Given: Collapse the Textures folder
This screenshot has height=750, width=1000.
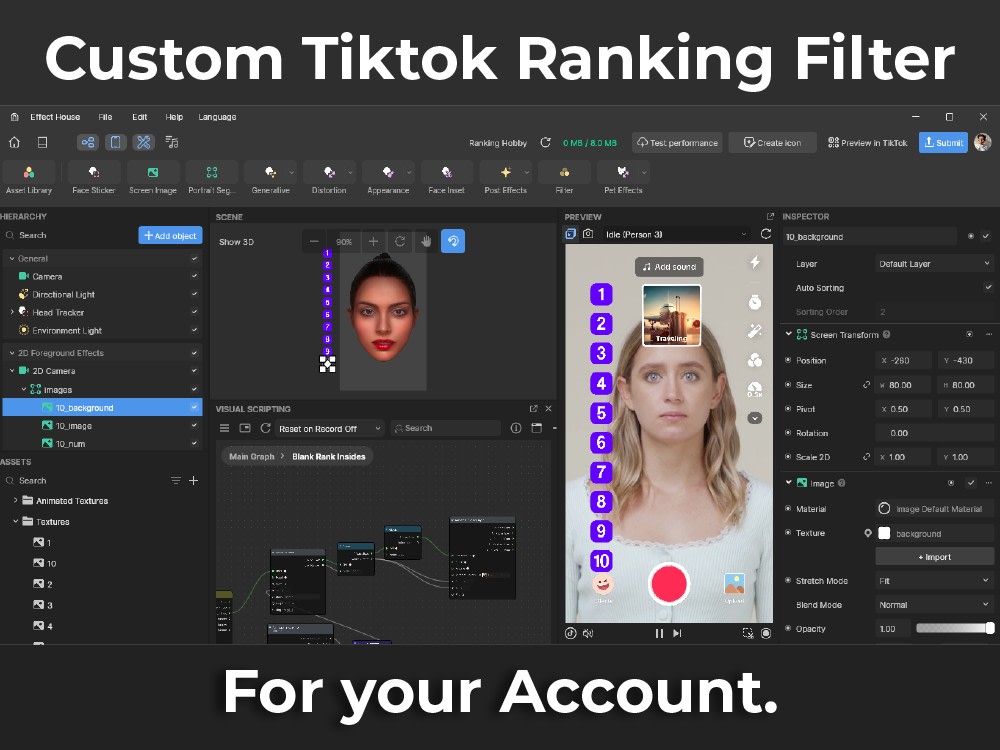Looking at the screenshot, I should click(15, 522).
